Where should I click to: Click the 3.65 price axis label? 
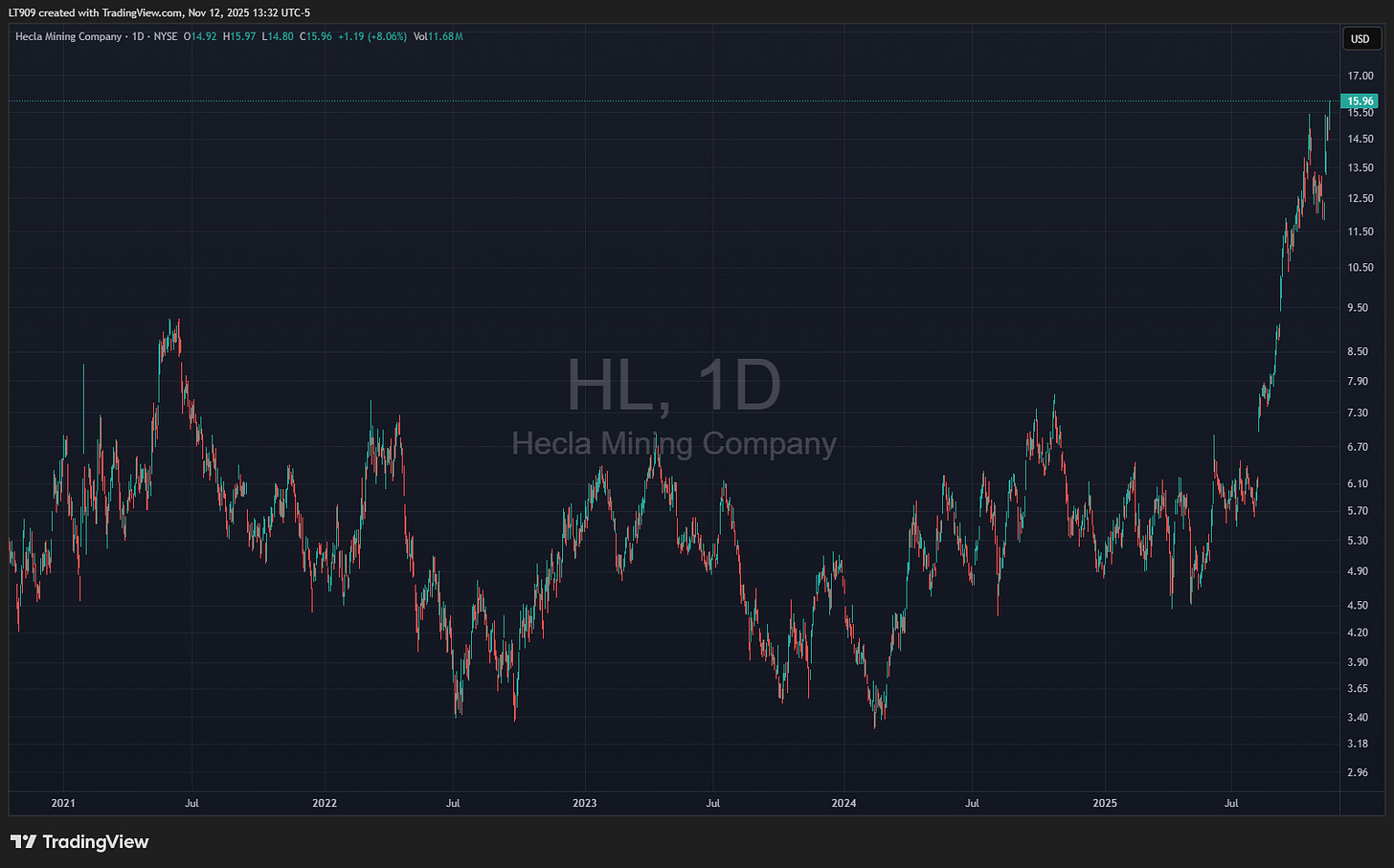click(1358, 689)
